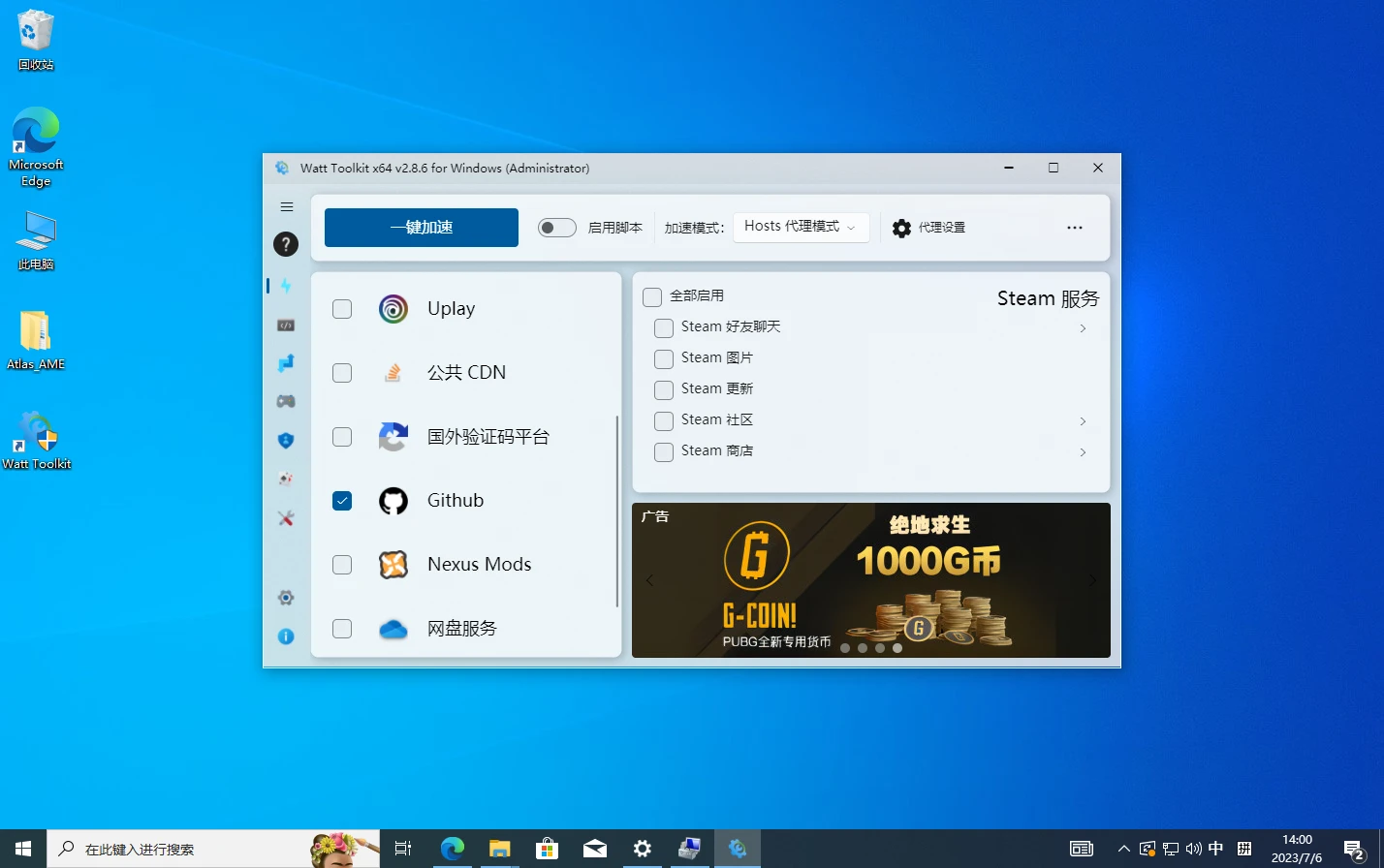Open the wrench and screwdriver toolbox icon
Viewport: 1384px width, 868px height.
(x=286, y=518)
